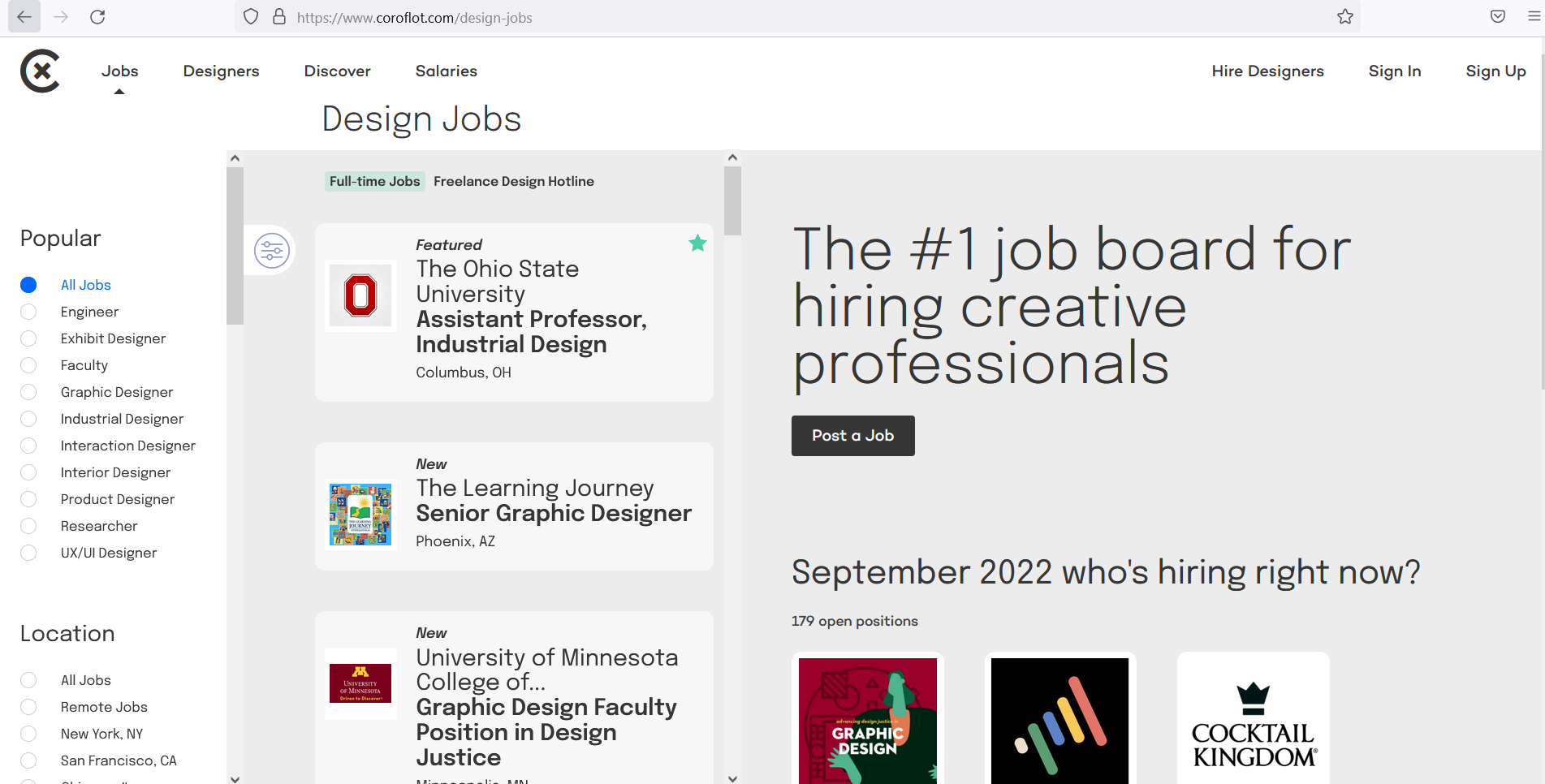
Task: Click the browser address bar URL
Action: pos(414,17)
